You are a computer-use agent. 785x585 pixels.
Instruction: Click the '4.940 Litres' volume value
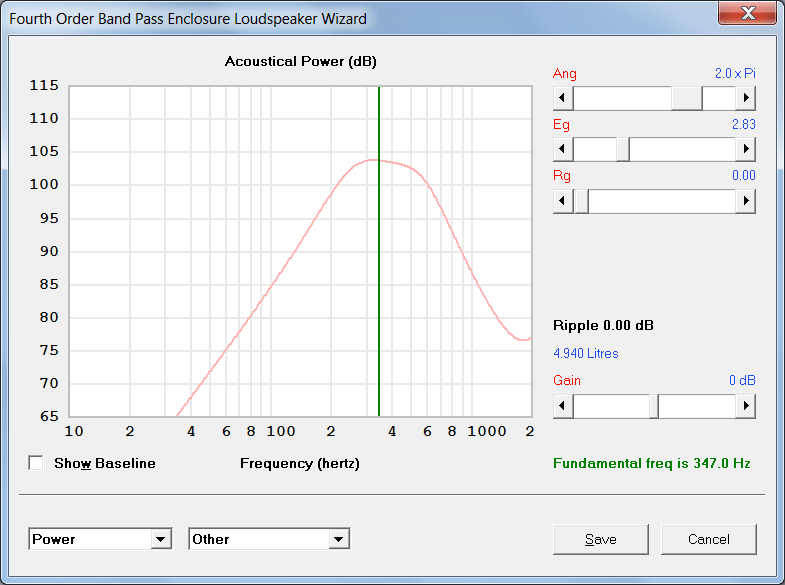click(x=586, y=353)
